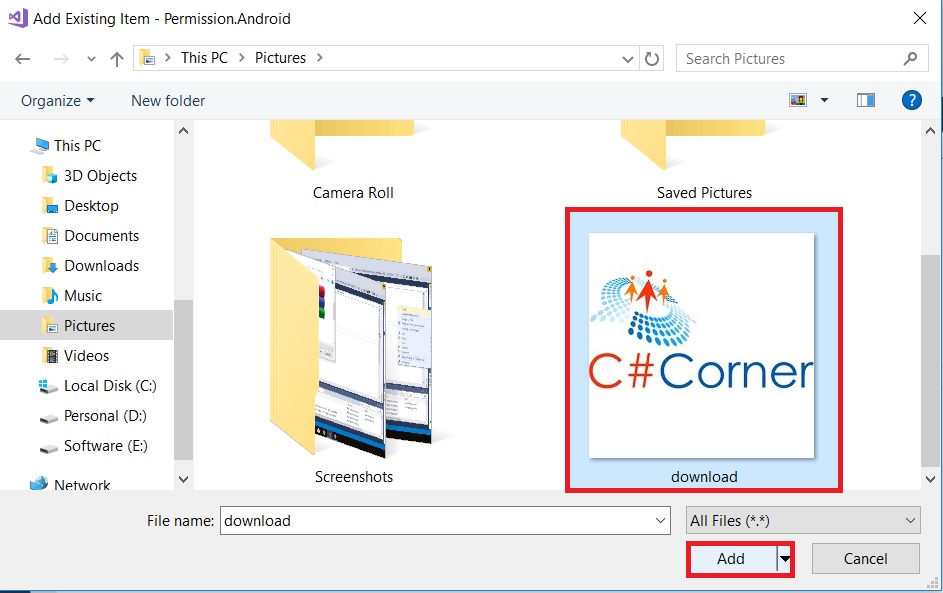Open the Organize dropdown
This screenshot has height=593, width=943.
click(x=54, y=100)
